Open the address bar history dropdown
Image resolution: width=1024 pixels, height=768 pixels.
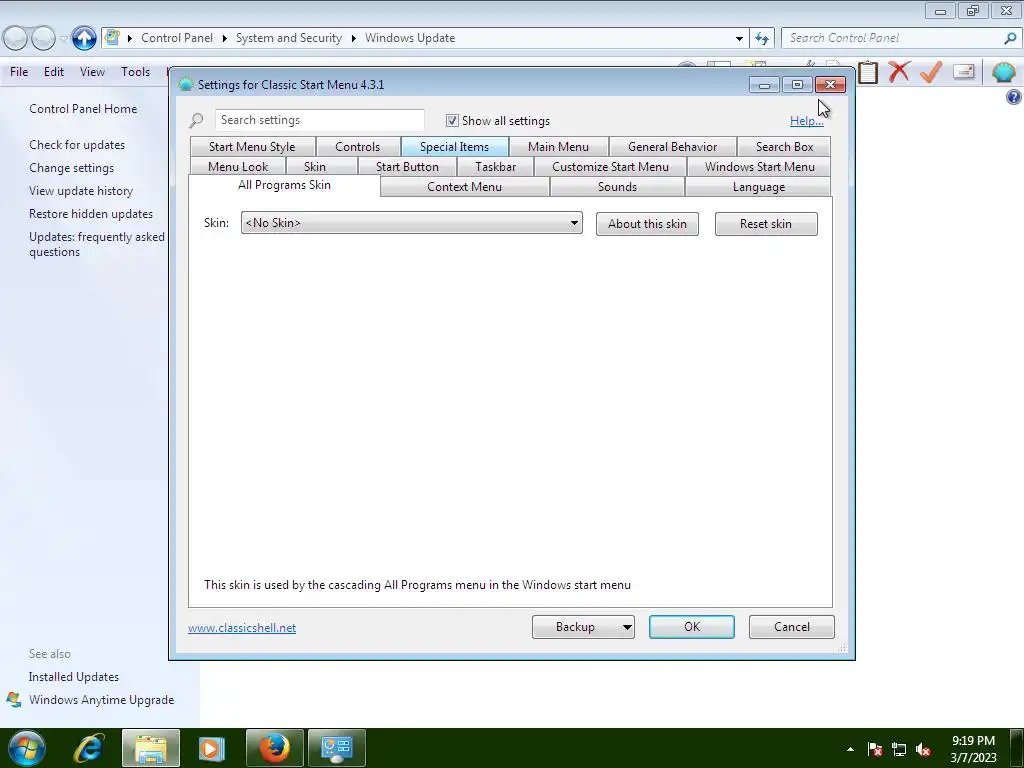739,38
